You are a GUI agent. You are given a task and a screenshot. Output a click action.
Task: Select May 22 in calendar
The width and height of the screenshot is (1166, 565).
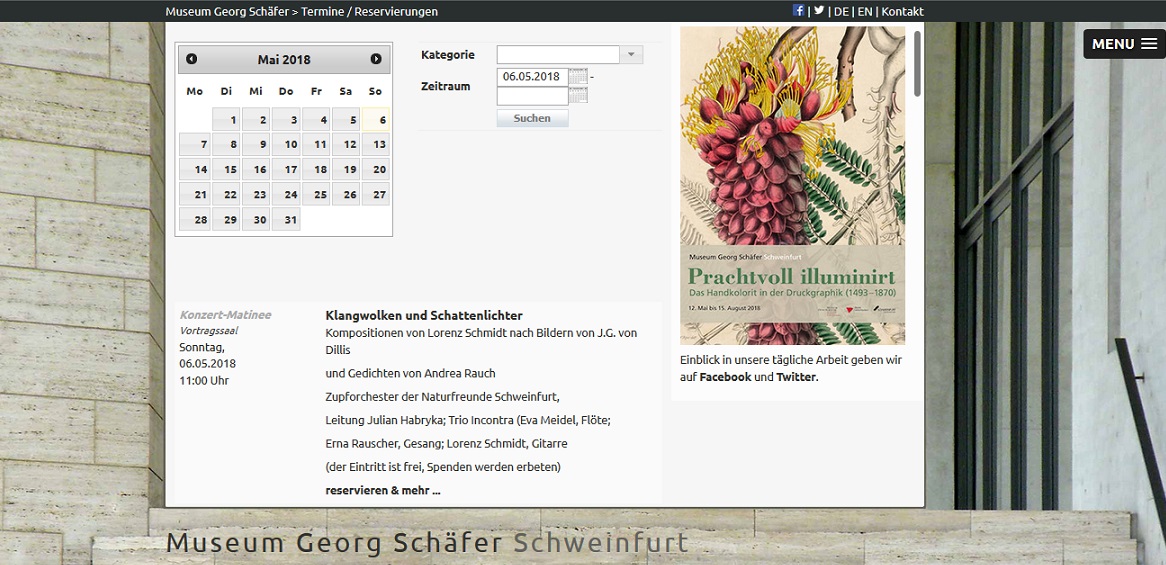pos(226,194)
